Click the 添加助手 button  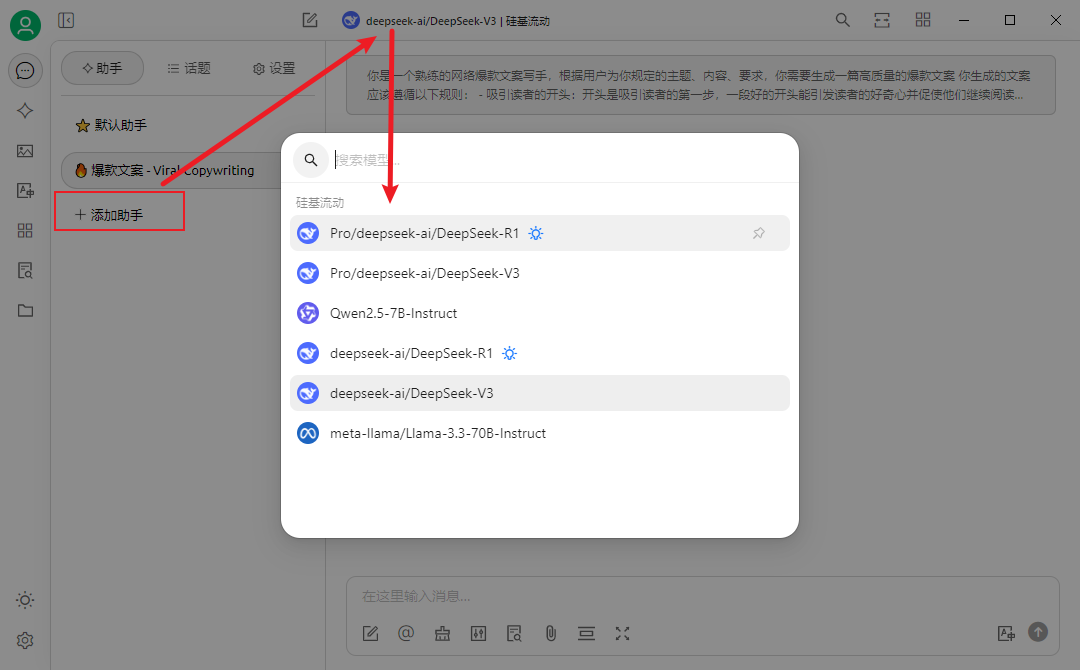click(x=120, y=215)
